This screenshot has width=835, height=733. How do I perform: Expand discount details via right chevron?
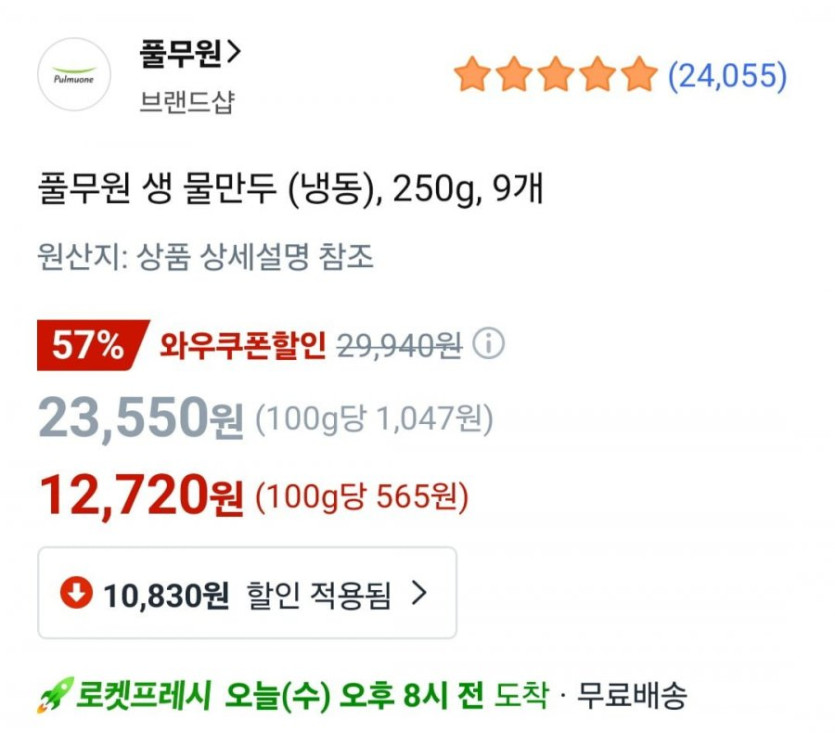[419, 593]
